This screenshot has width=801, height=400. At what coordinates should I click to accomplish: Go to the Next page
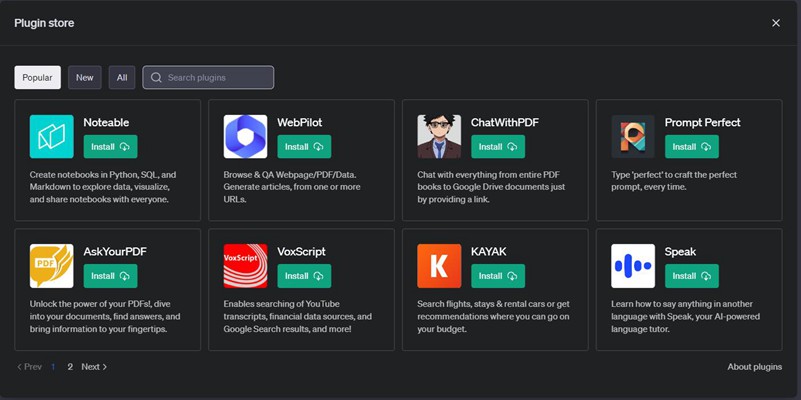(94, 367)
